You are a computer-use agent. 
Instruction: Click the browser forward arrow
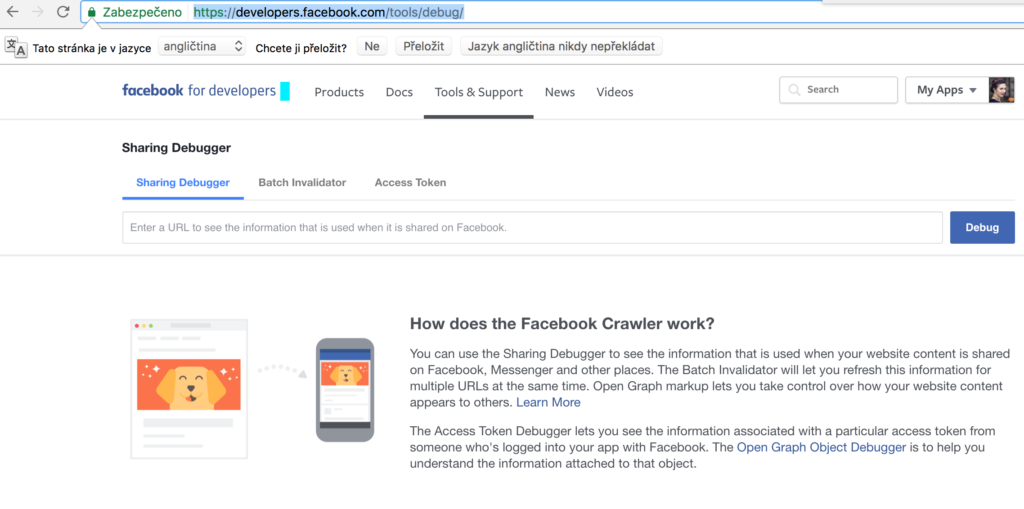click(38, 13)
